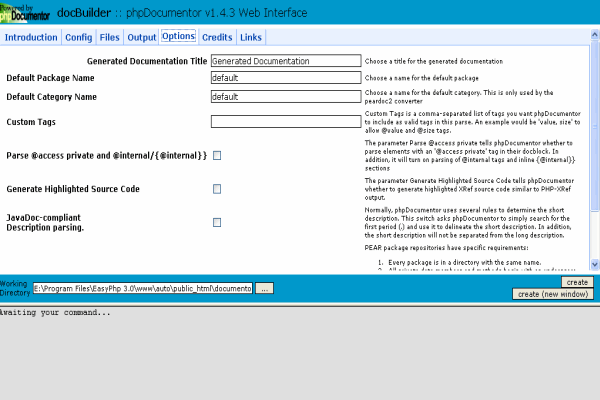Enable Parse @access private and @internal checkbox
600x400 pixels.
[x=217, y=156]
